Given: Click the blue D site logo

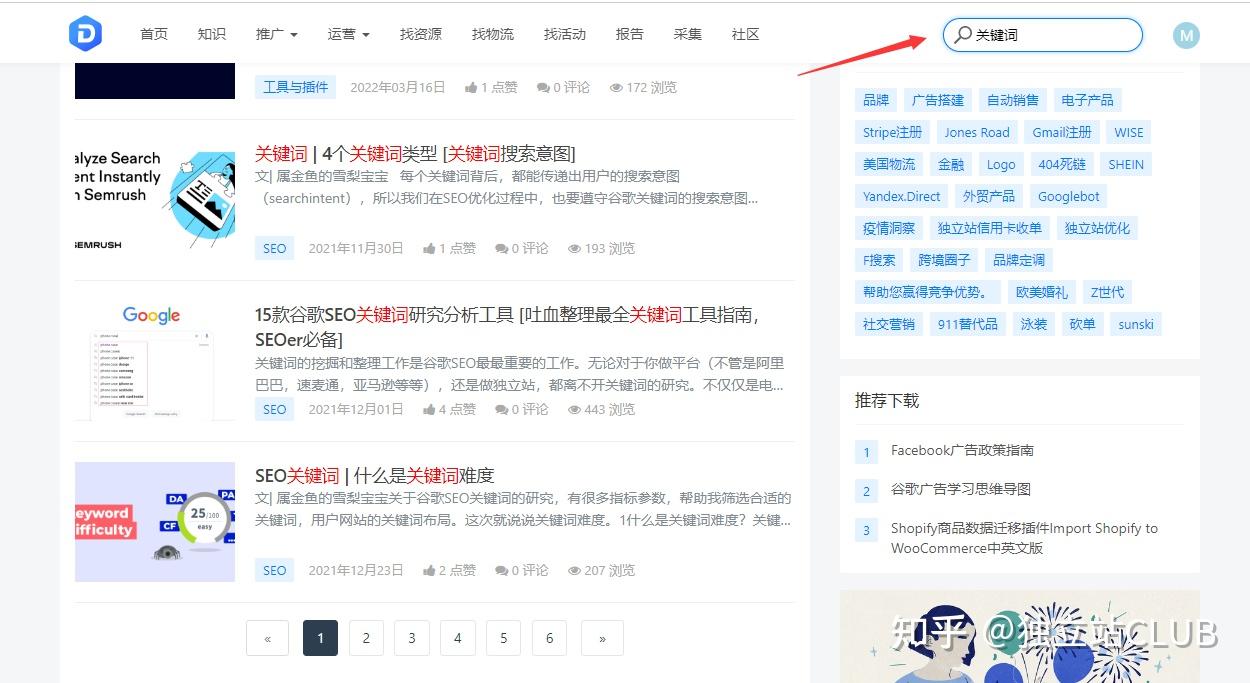Looking at the screenshot, I should pos(85,32).
